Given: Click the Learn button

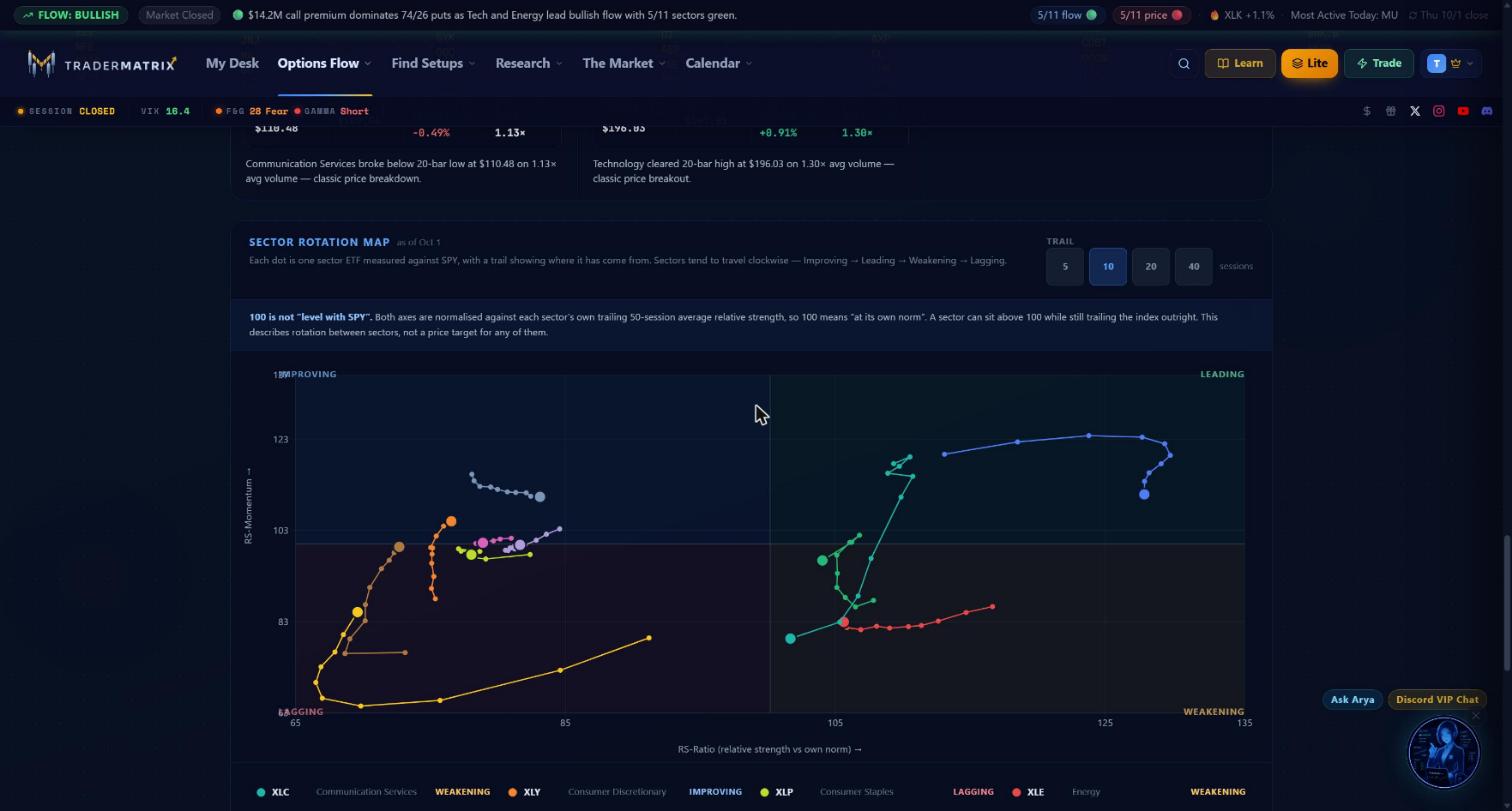Looking at the screenshot, I should (1240, 63).
